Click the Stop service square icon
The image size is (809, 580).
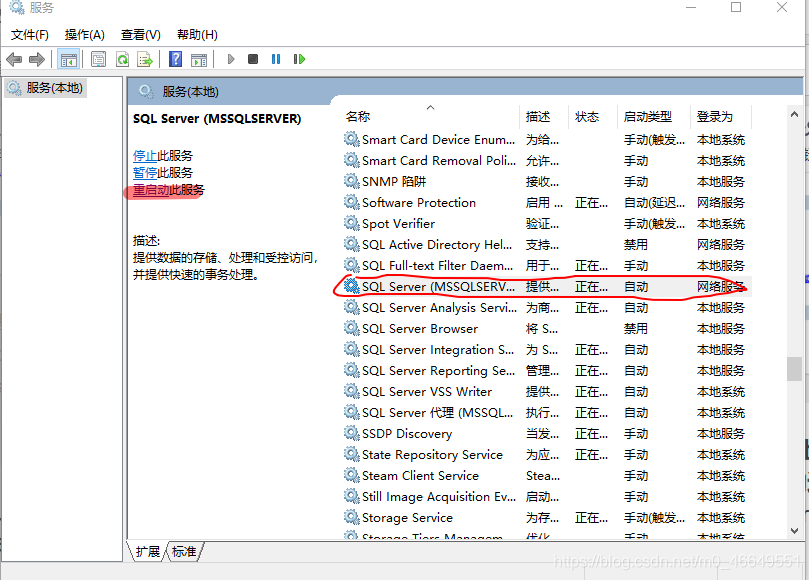[x=253, y=59]
